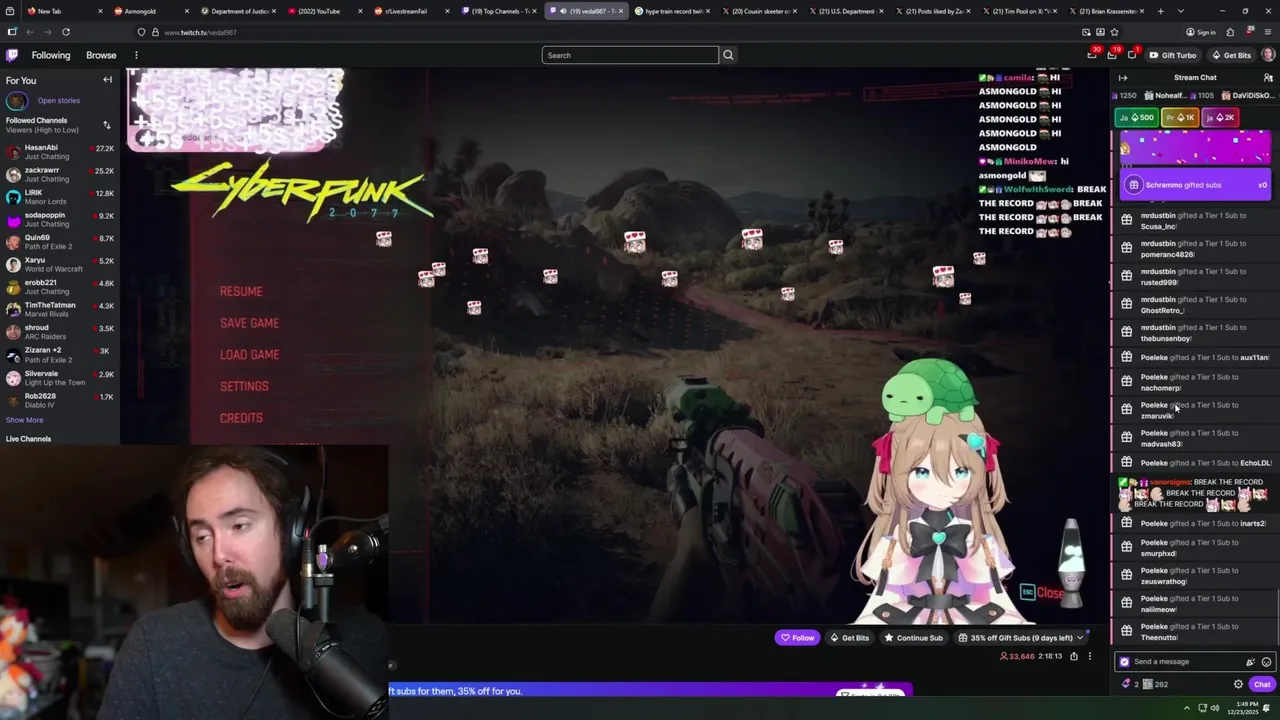
Task: Select the Ja 500 bits cheer pill
Action: (1136, 118)
